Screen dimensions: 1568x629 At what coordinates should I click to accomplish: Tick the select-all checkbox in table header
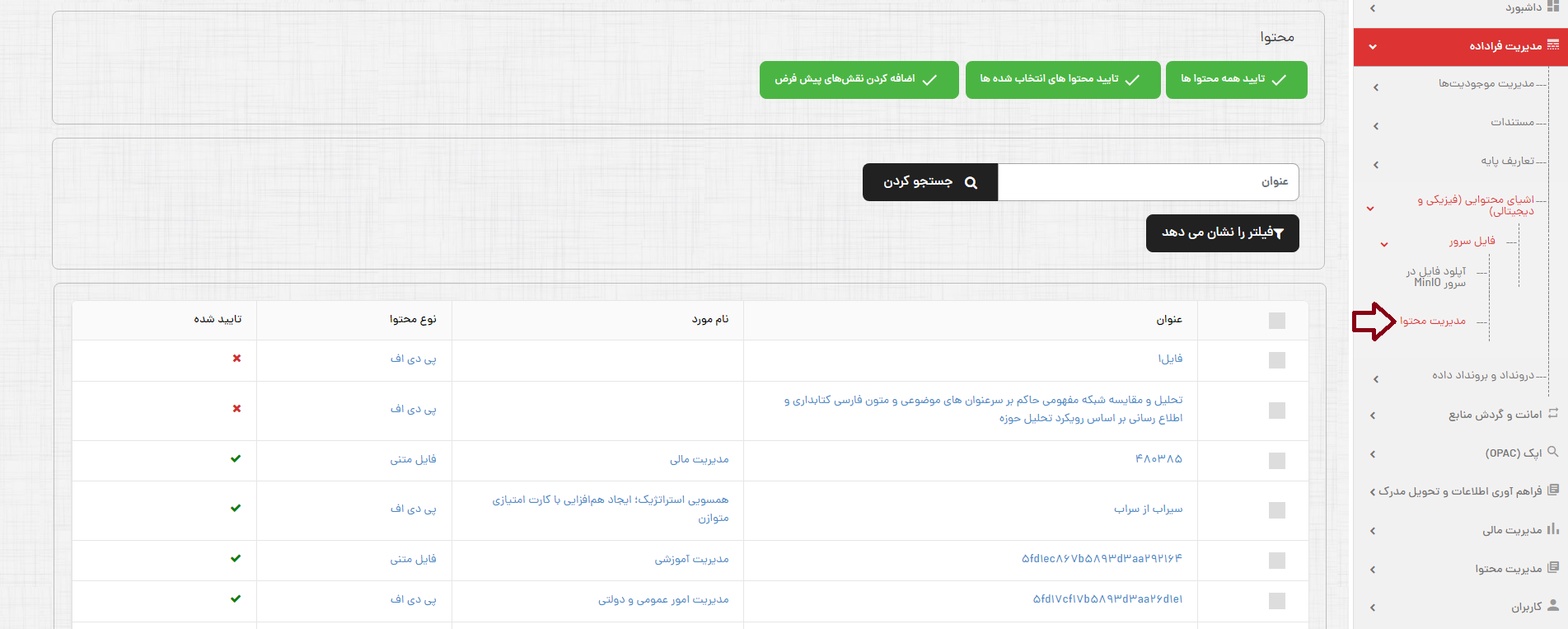point(1277,321)
